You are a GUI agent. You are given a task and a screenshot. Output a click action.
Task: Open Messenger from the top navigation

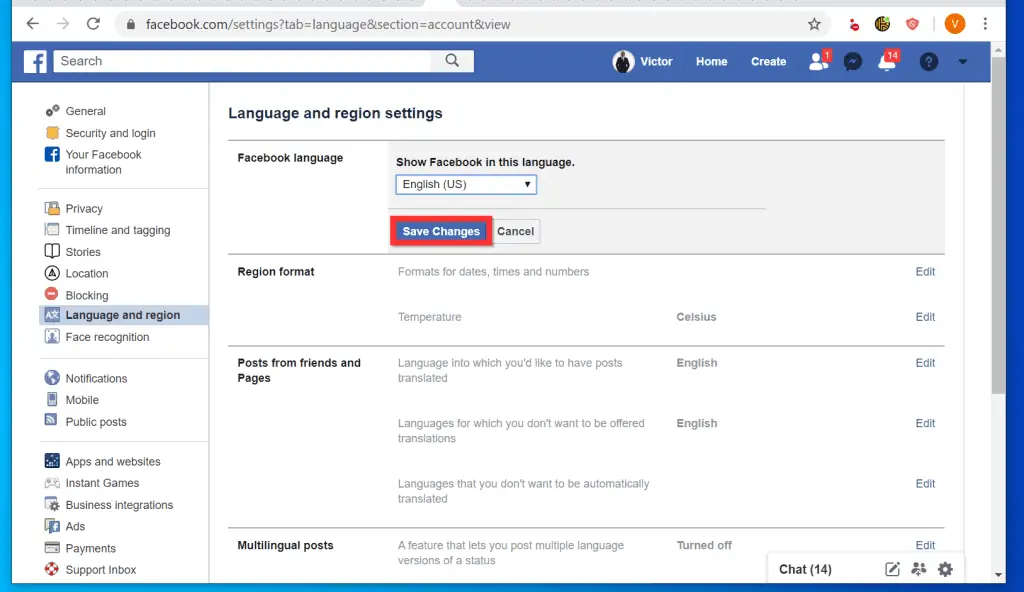coord(852,62)
